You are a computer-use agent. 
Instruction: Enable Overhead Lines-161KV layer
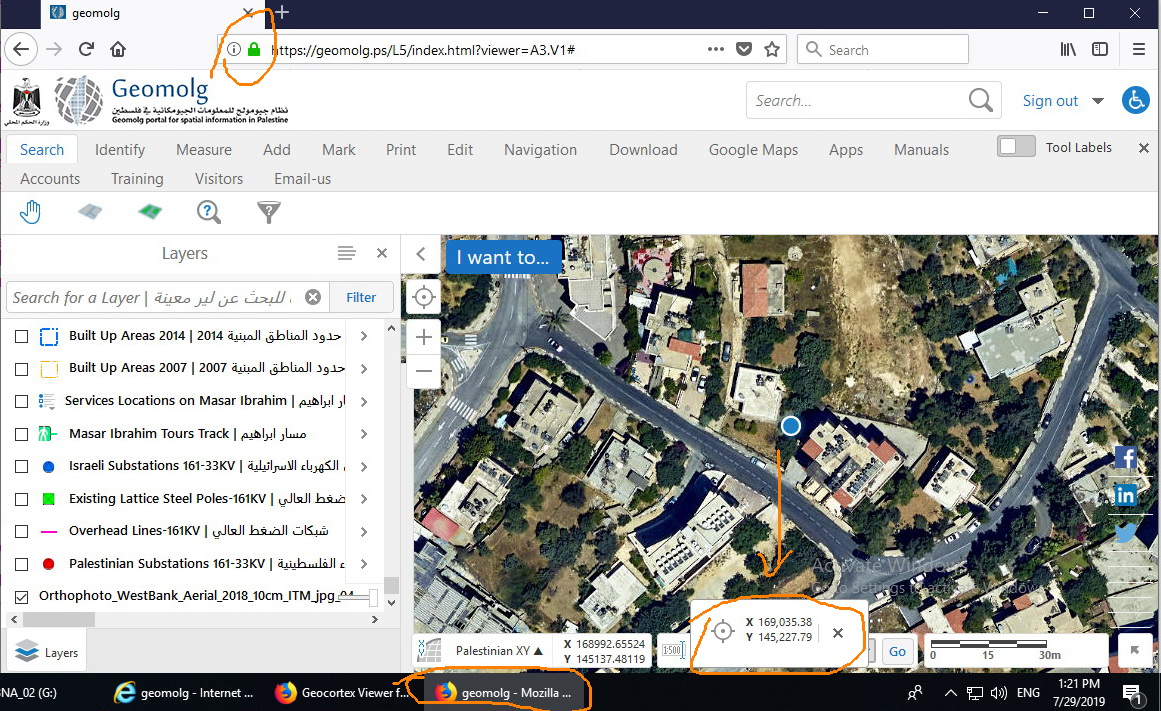click(x=21, y=531)
